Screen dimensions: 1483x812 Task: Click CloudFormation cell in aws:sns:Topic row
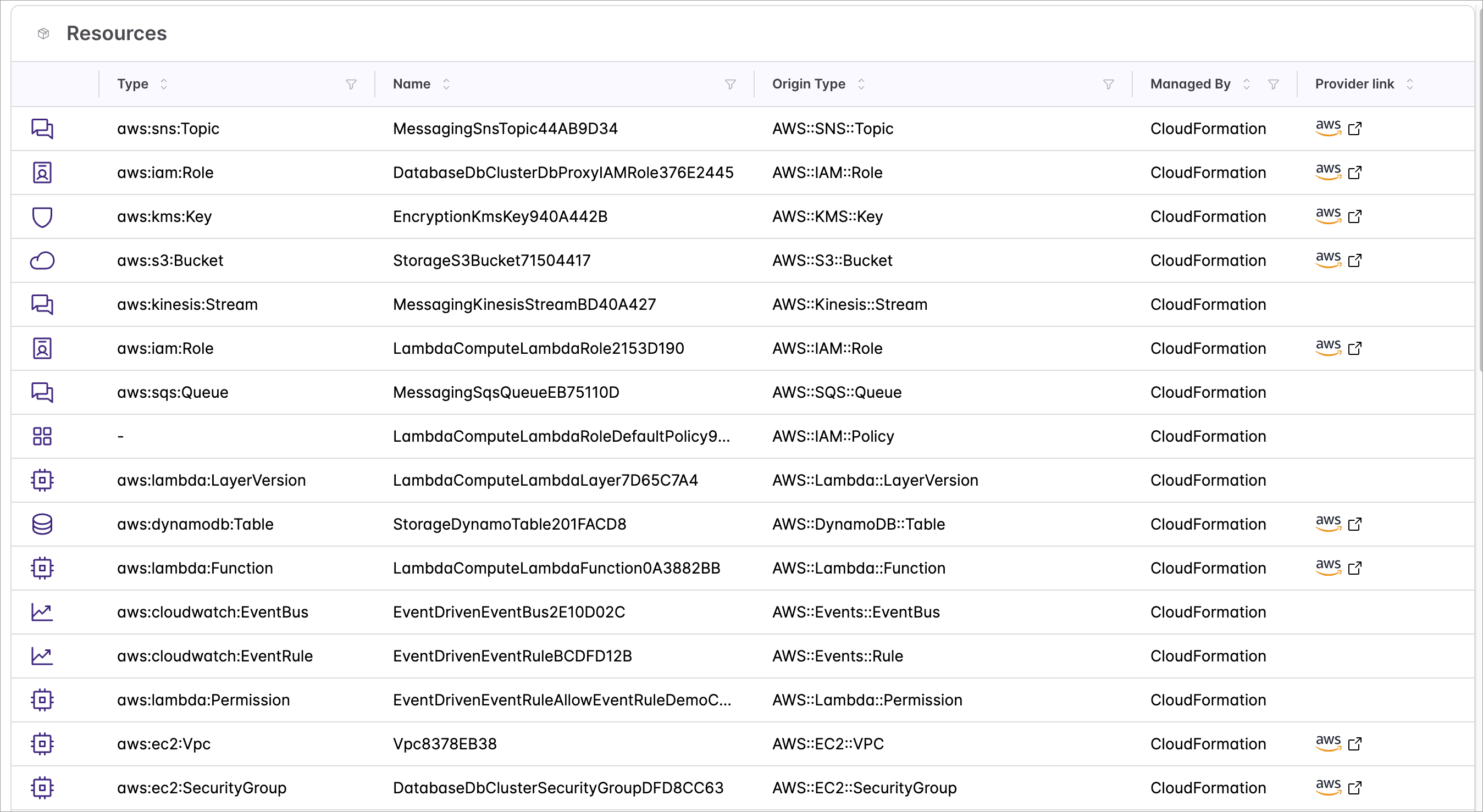[x=1208, y=129]
